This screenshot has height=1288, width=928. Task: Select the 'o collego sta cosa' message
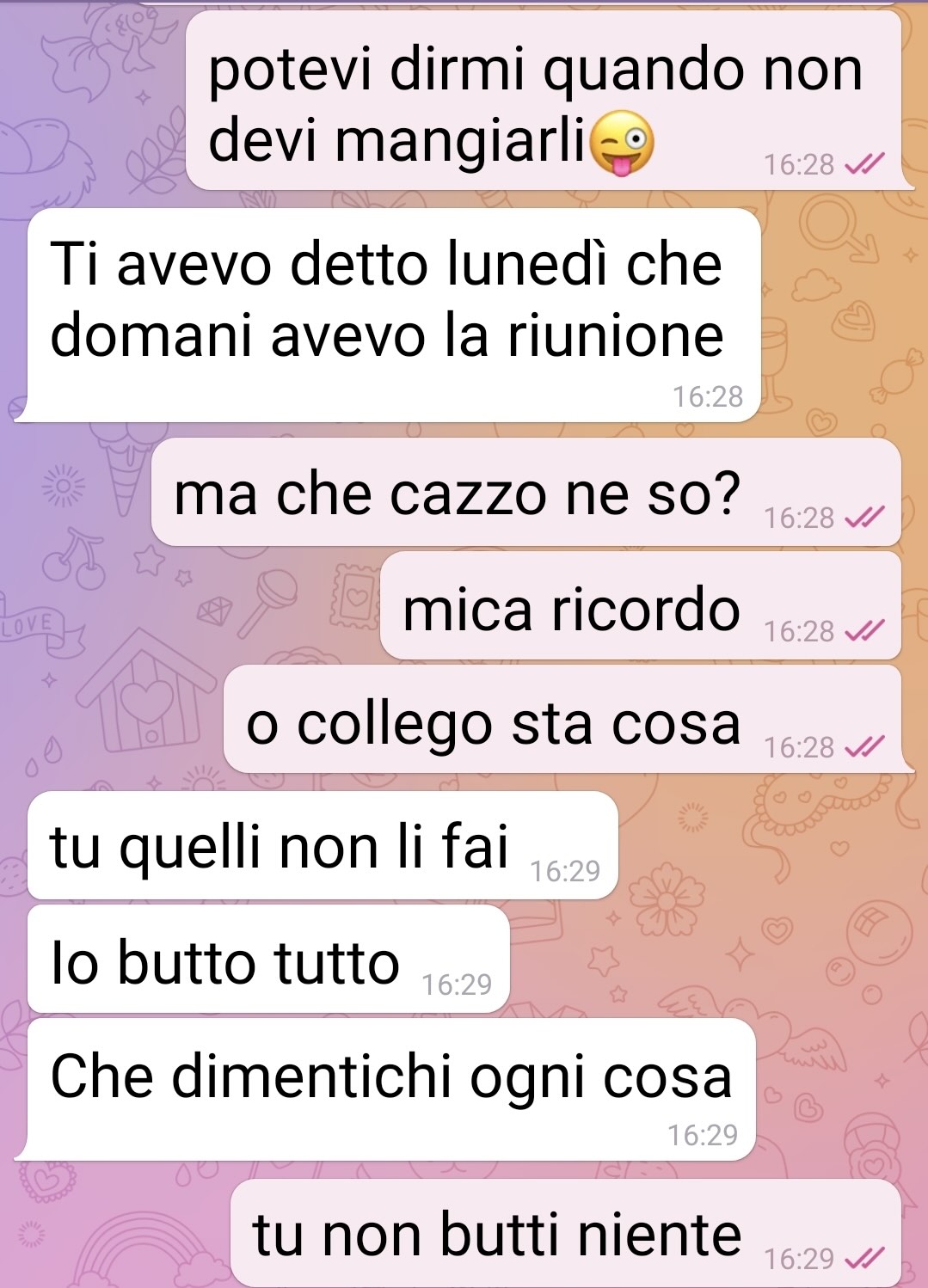[x=562, y=719]
